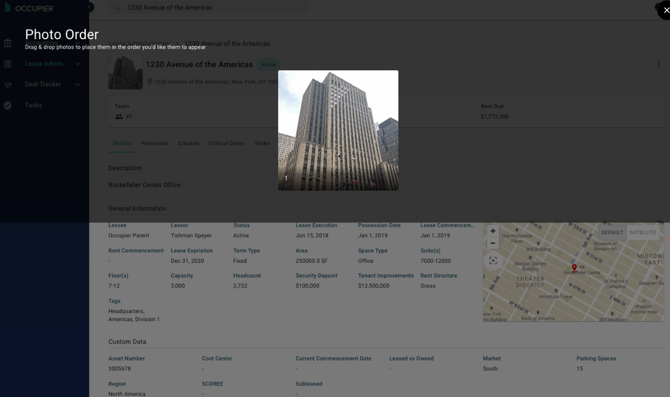Click the Tasks checkmark icon
Image resolution: width=670 pixels, height=397 pixels.
pyautogui.click(x=8, y=105)
